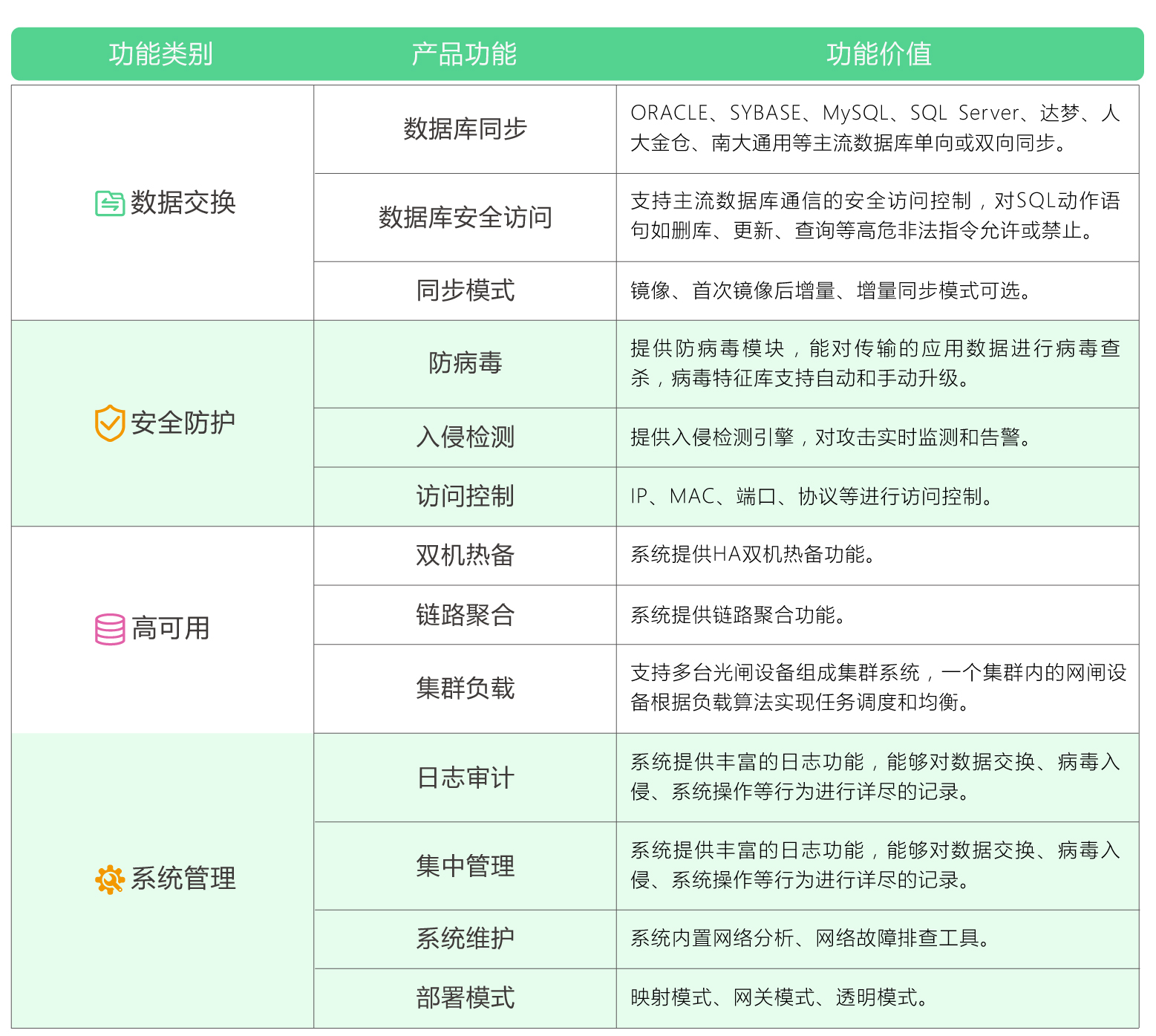This screenshot has width=1156, height=1036.
Task: Click the 提供防病毒模块 description text
Action: point(875,363)
